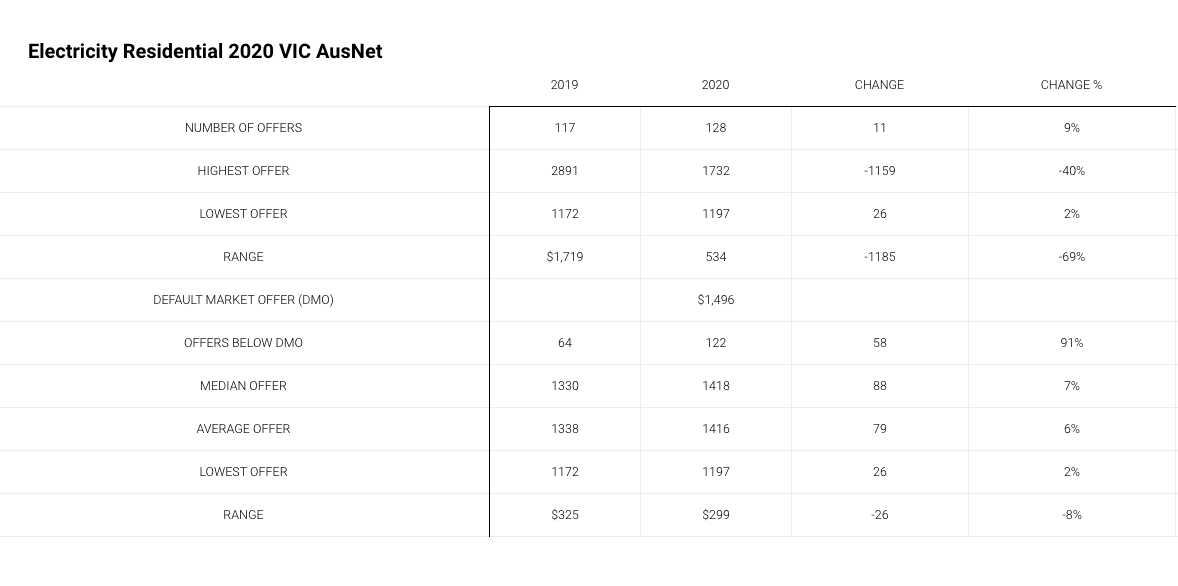Select the CHANGE % column header

pos(1071,85)
